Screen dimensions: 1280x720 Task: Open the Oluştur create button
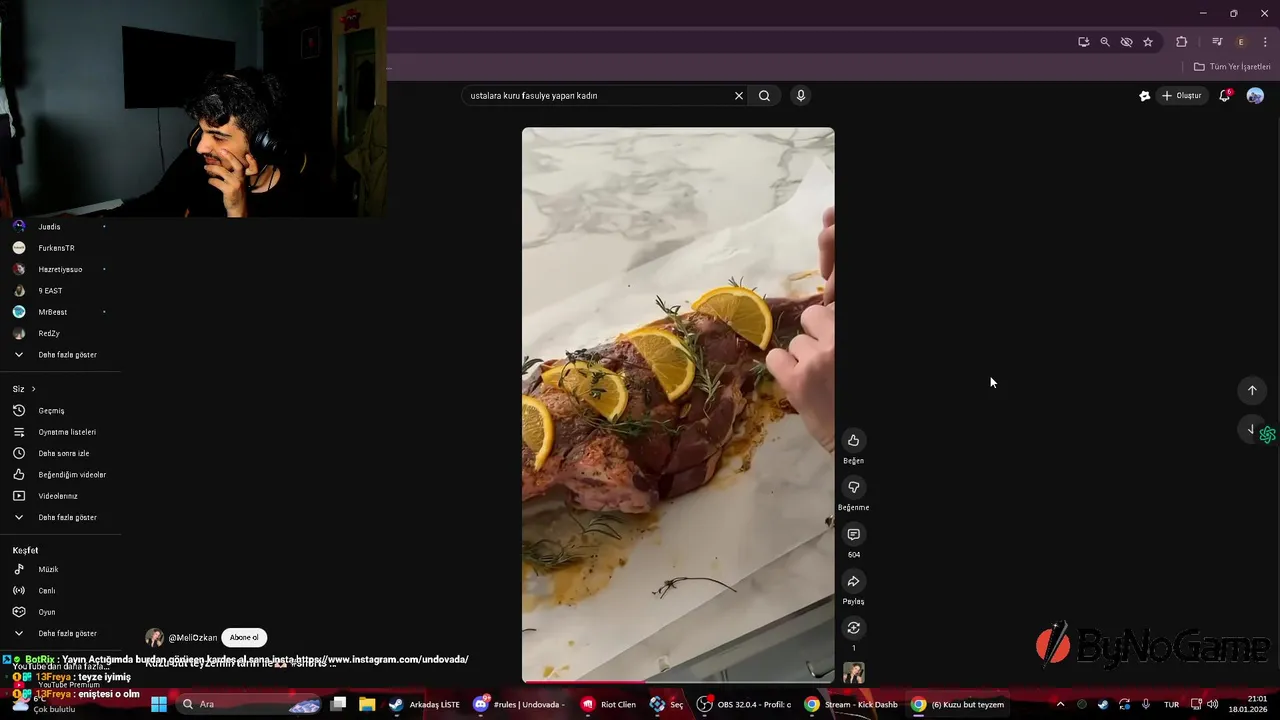pos(1181,96)
